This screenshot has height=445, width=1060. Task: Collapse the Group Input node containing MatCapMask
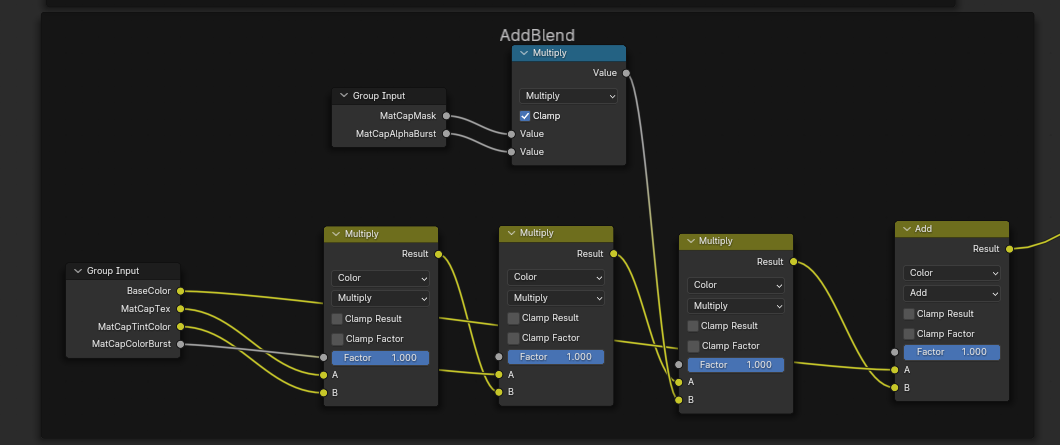(344, 97)
